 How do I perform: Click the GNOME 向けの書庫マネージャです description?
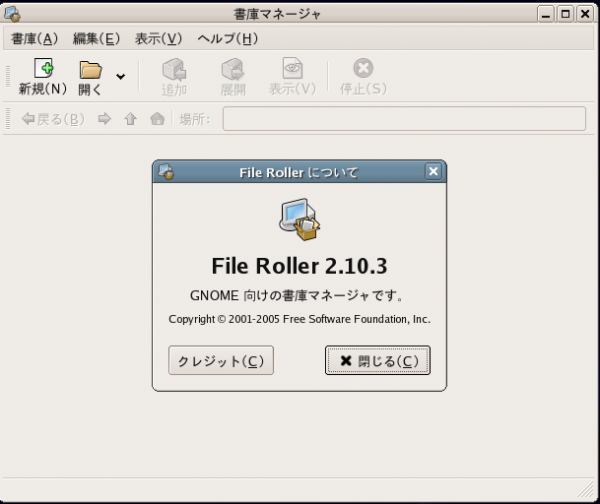(297, 295)
